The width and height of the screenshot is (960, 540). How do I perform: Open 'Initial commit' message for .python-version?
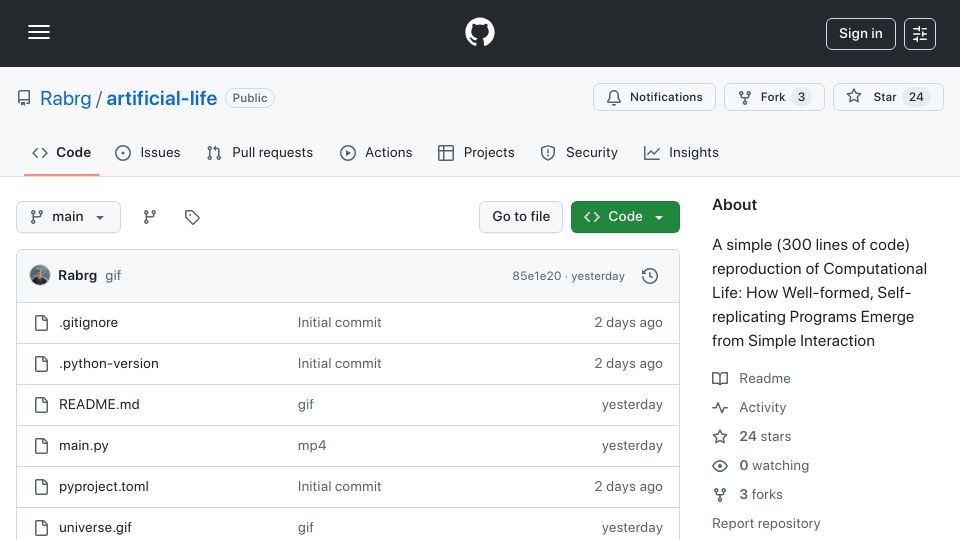point(339,364)
